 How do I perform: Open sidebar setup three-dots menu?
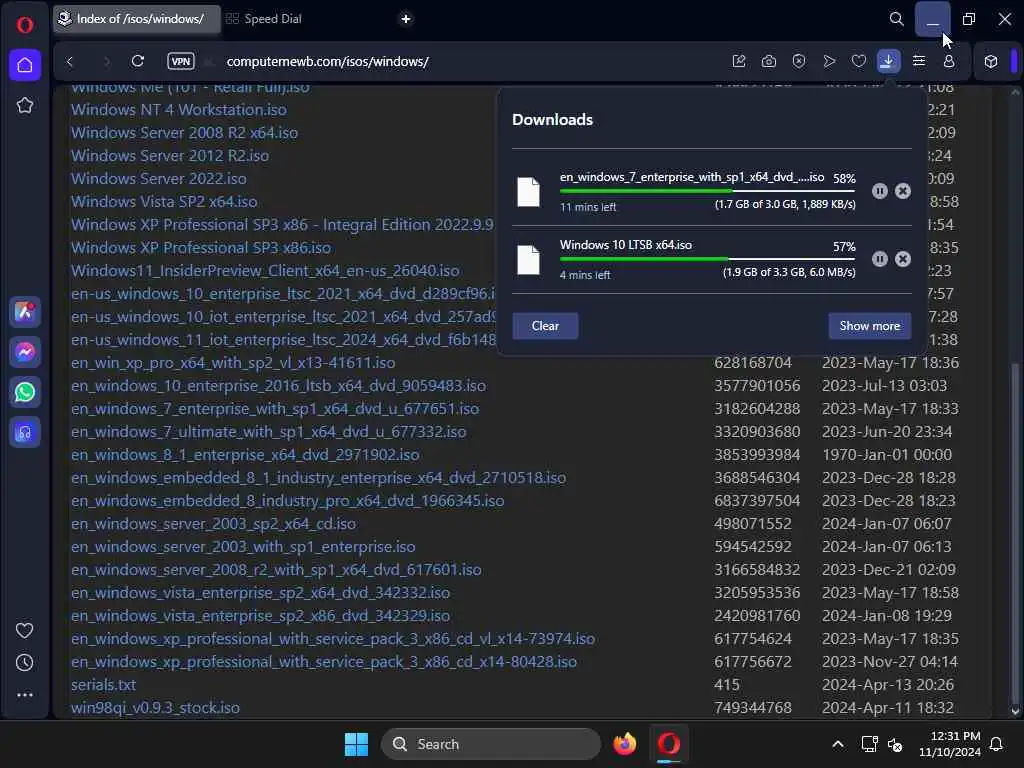25,695
